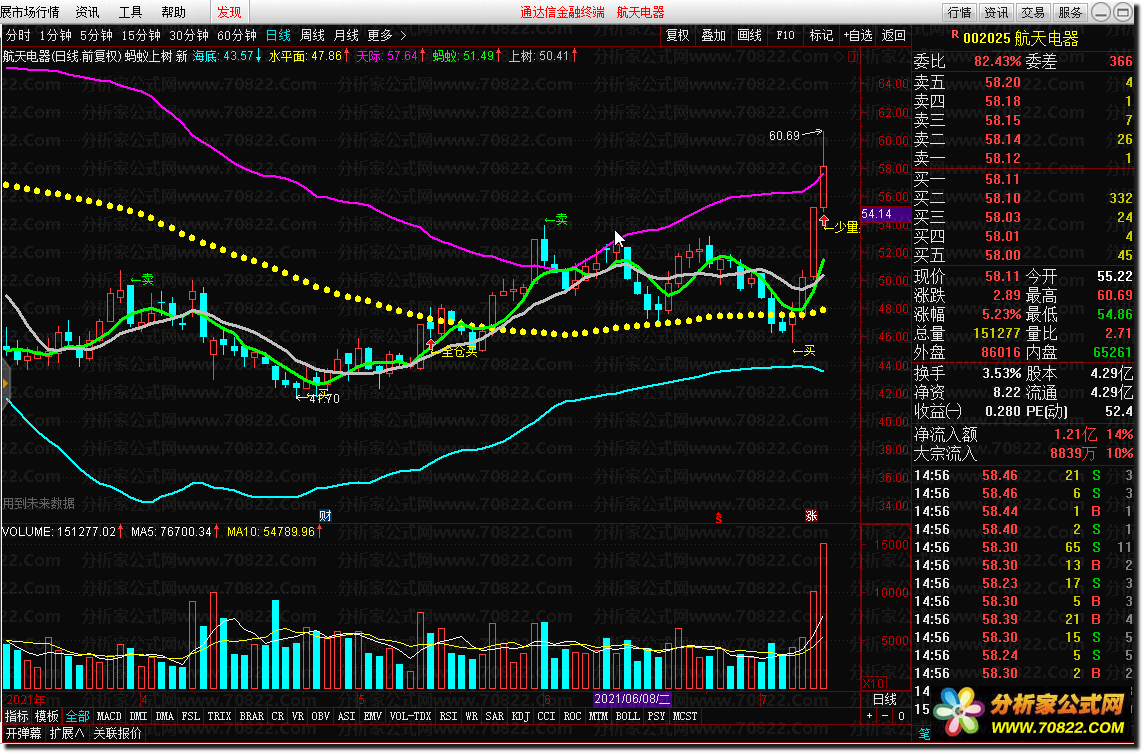The height and width of the screenshot is (753, 1144).
Task: Expand the 扩展 panel
Action: [x=67, y=733]
